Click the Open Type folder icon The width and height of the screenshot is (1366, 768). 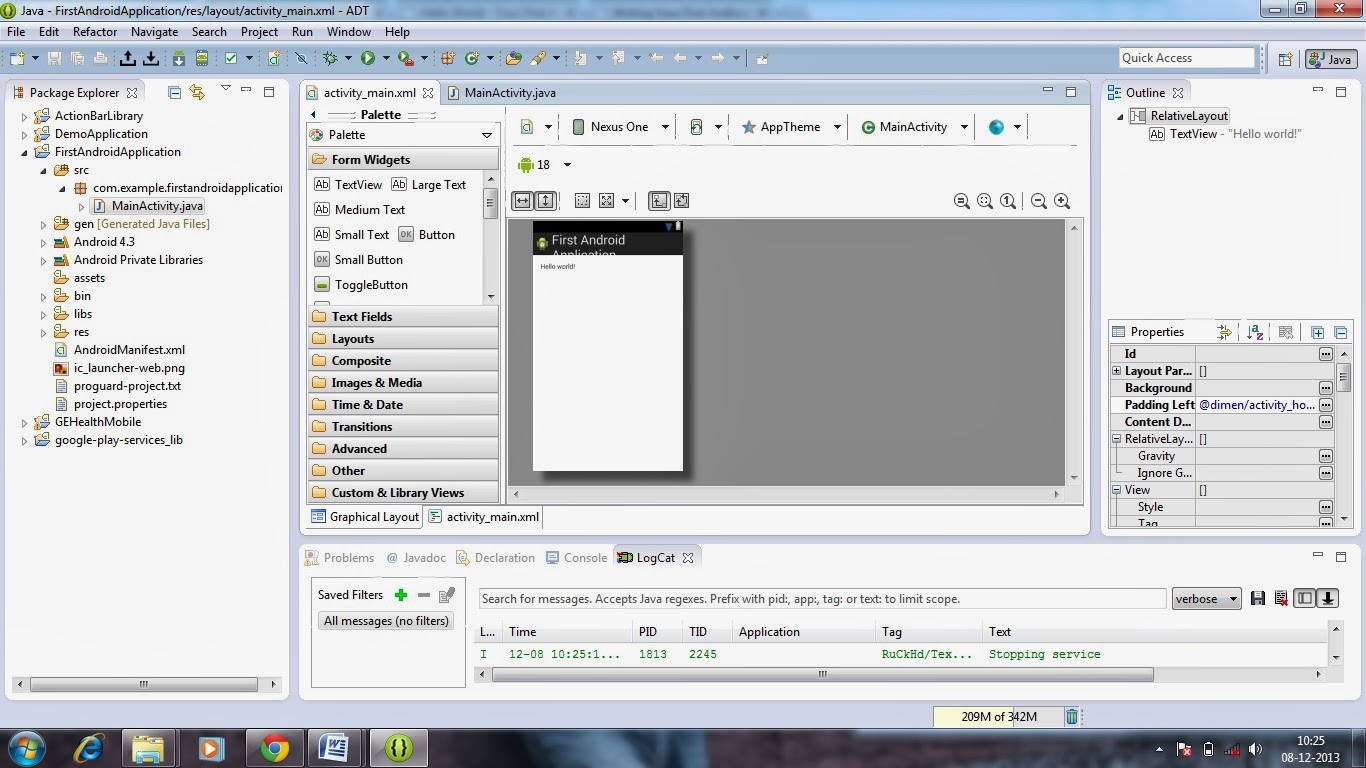click(514, 59)
